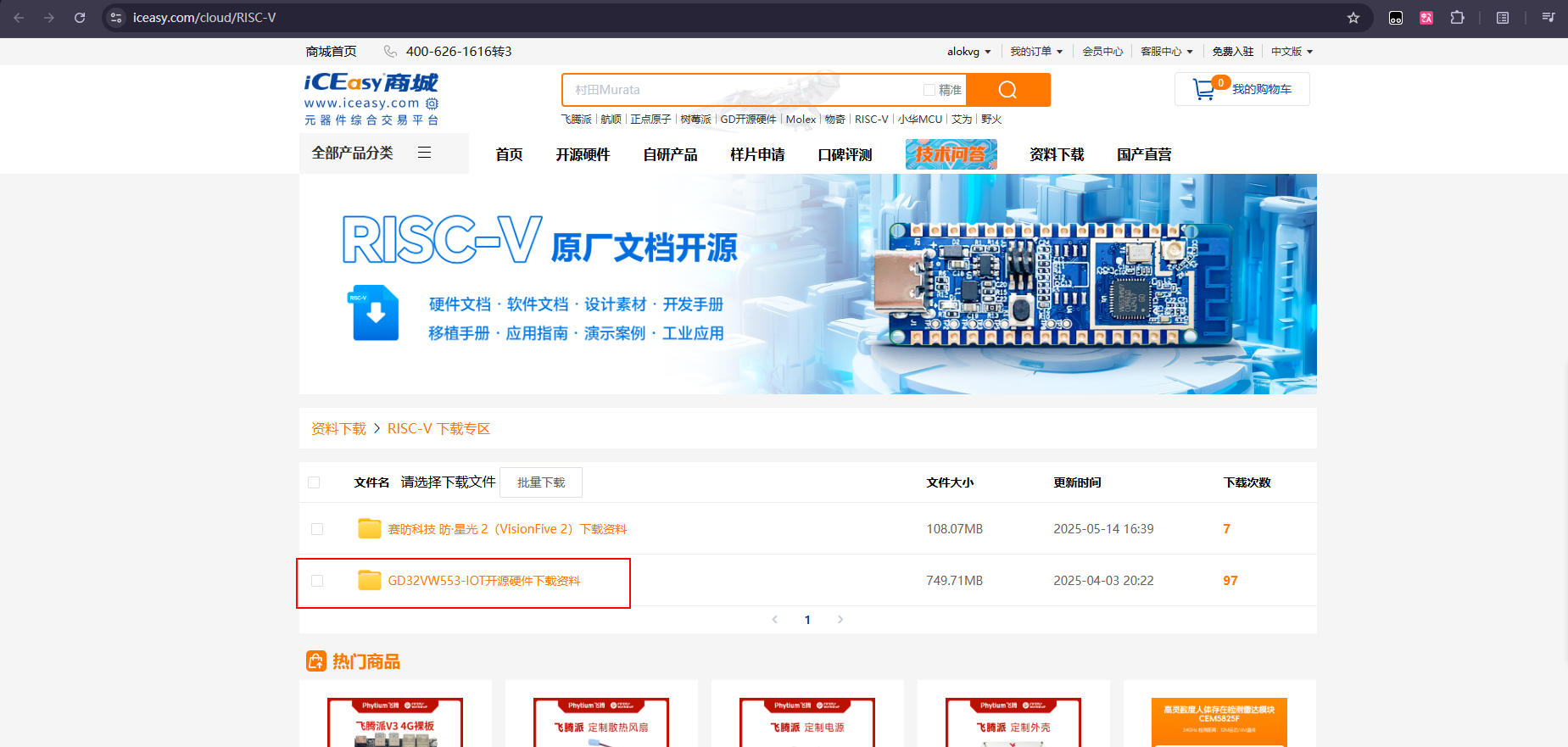The height and width of the screenshot is (747, 1568).
Task: Click the 热门商品 orange bag icon
Action: click(315, 661)
